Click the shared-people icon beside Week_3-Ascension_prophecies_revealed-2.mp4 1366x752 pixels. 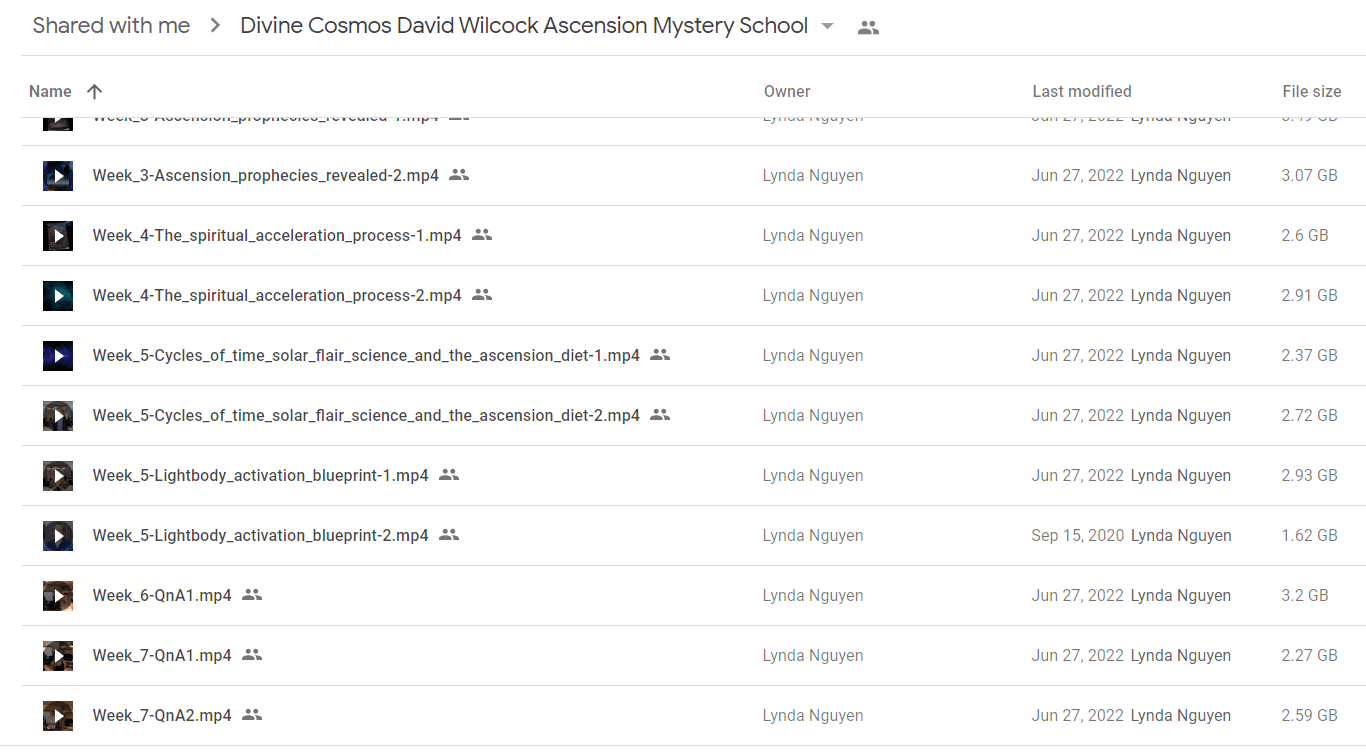[459, 175]
